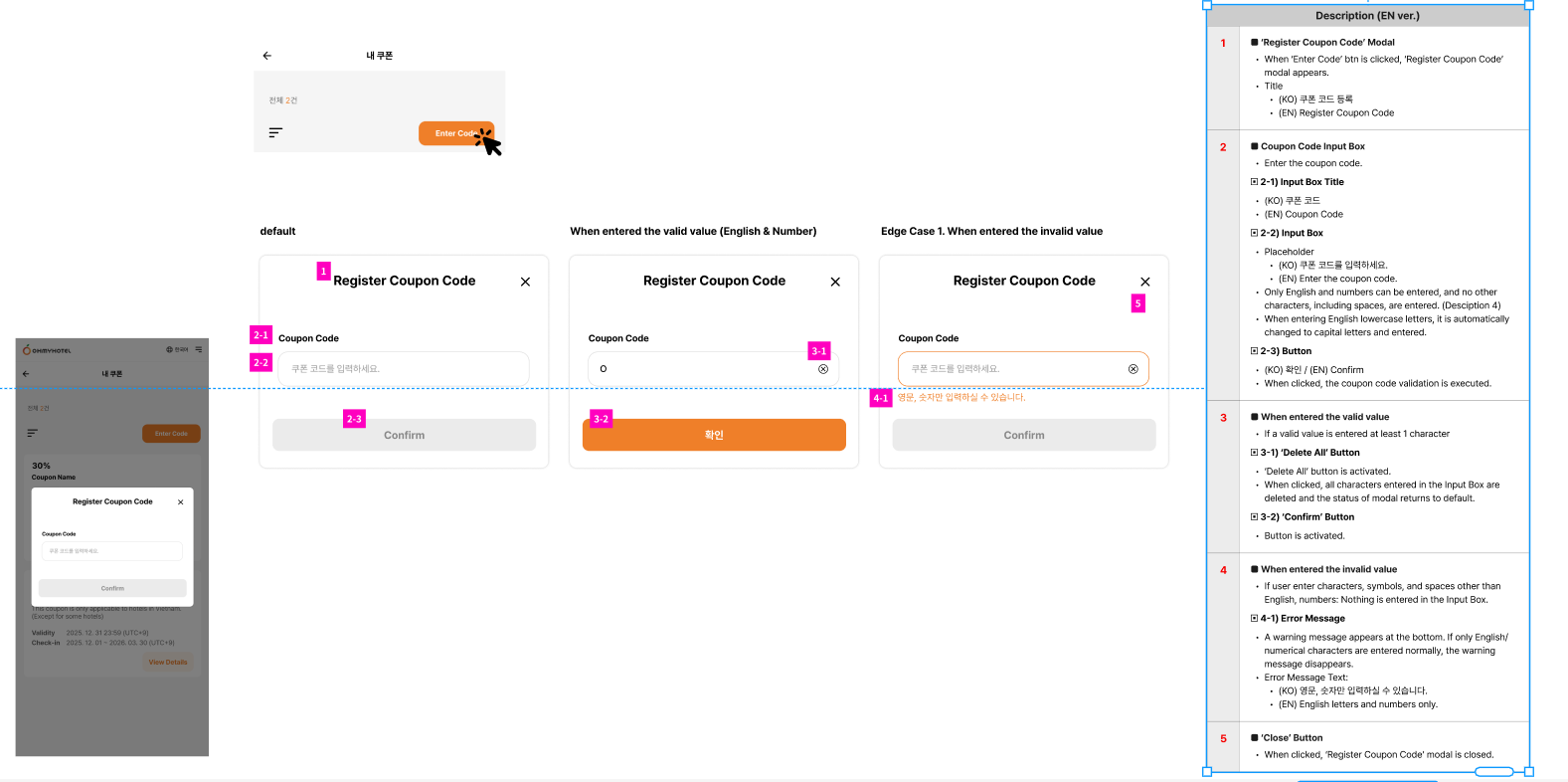Click the clear icon in the orange-bordered input

(1133, 369)
